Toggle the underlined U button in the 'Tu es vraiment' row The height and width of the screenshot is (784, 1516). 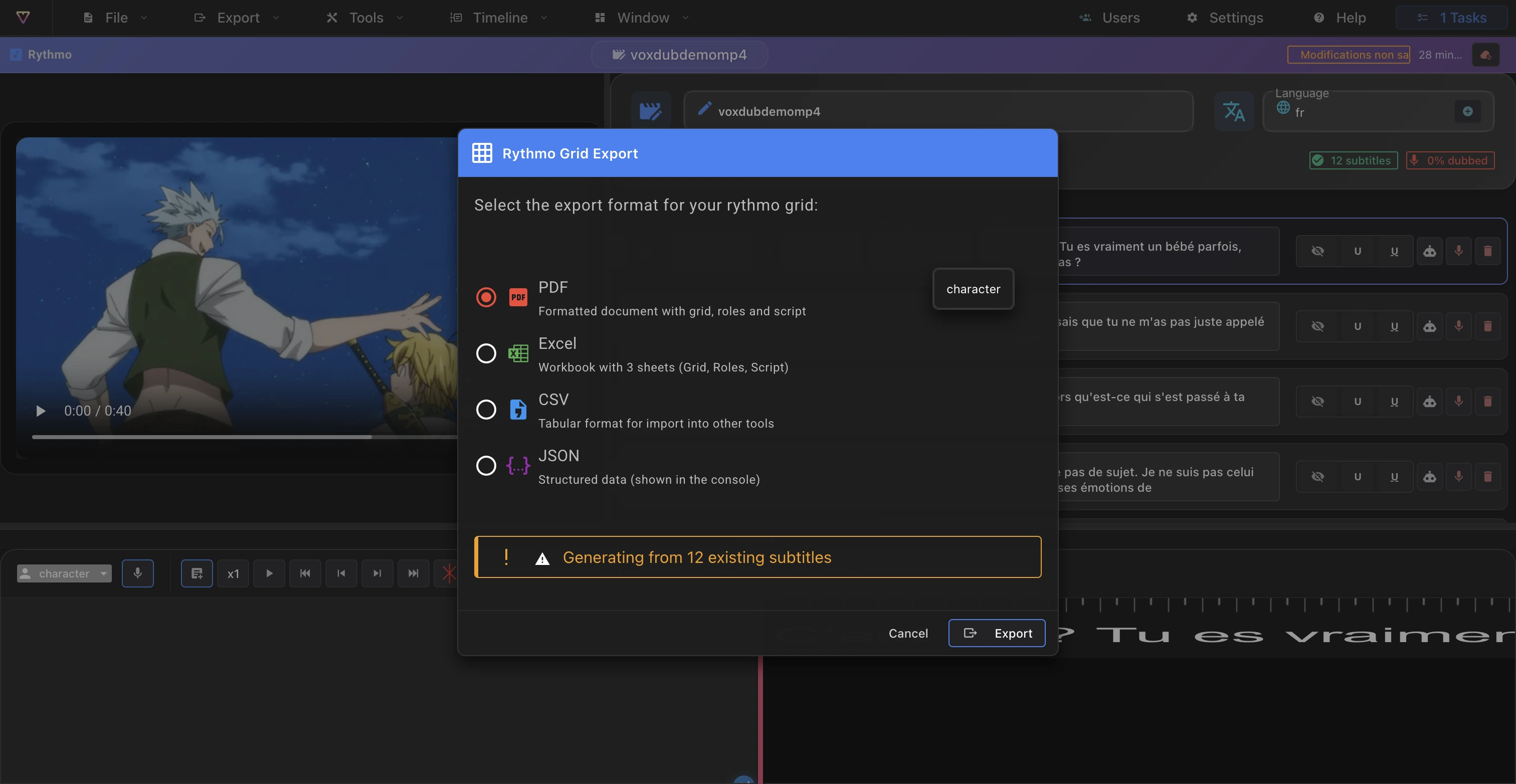(1394, 251)
